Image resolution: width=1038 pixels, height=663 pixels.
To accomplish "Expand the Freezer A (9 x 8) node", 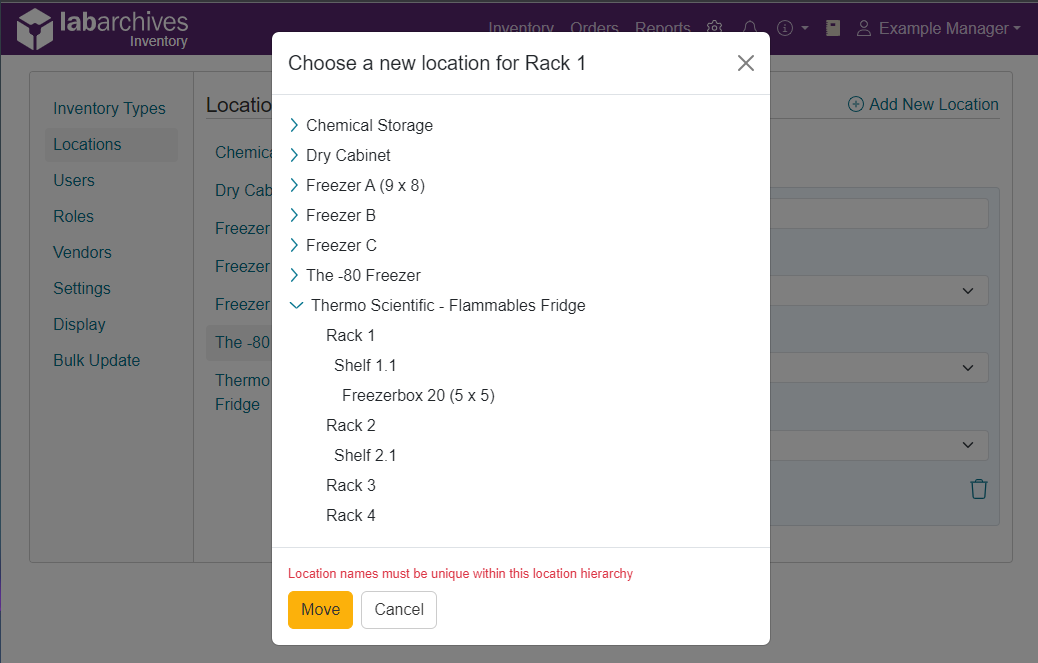I will (295, 185).
